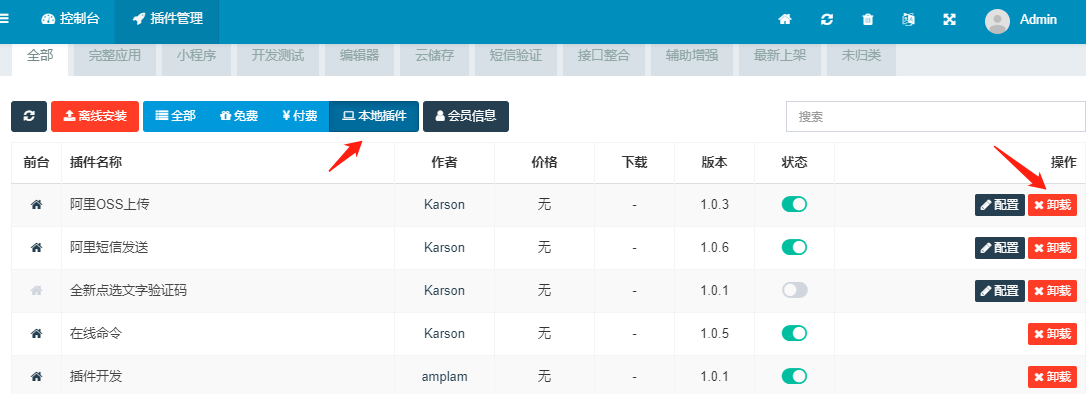This screenshot has height=394, width=1086.
Task: Click the 价格 column header
Action: tap(544, 163)
